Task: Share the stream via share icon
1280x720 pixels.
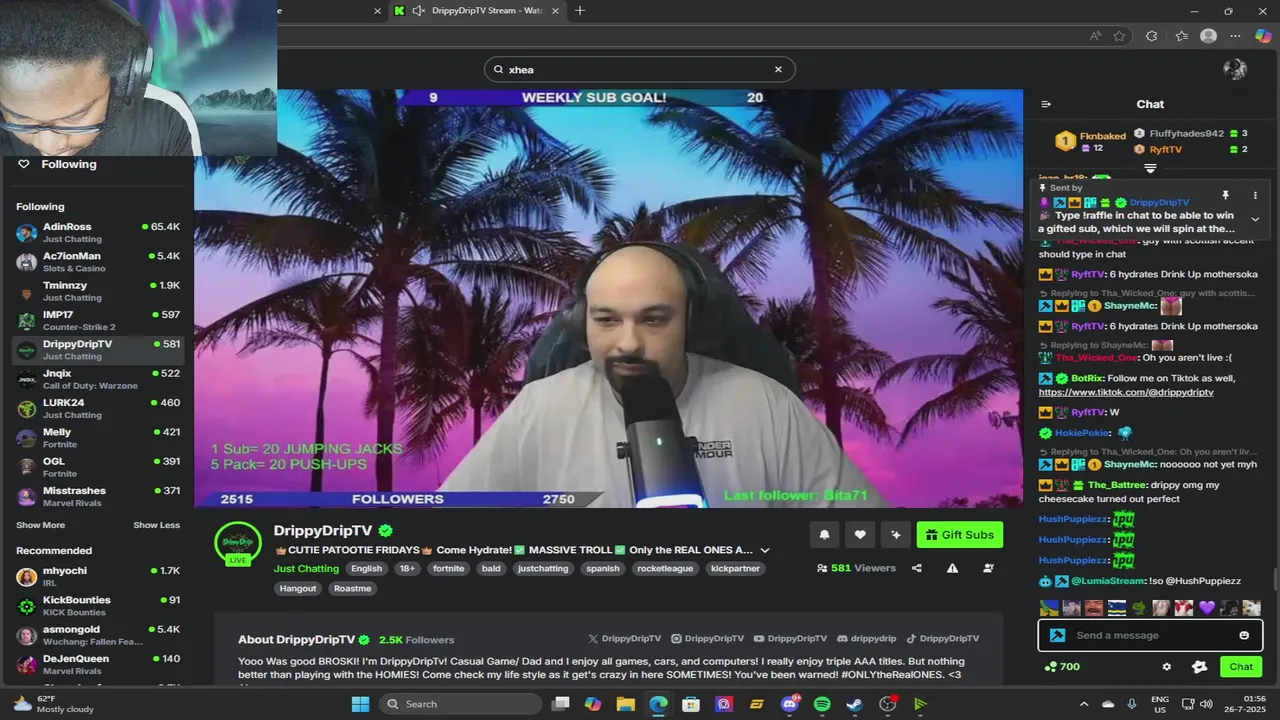Action: tap(917, 568)
